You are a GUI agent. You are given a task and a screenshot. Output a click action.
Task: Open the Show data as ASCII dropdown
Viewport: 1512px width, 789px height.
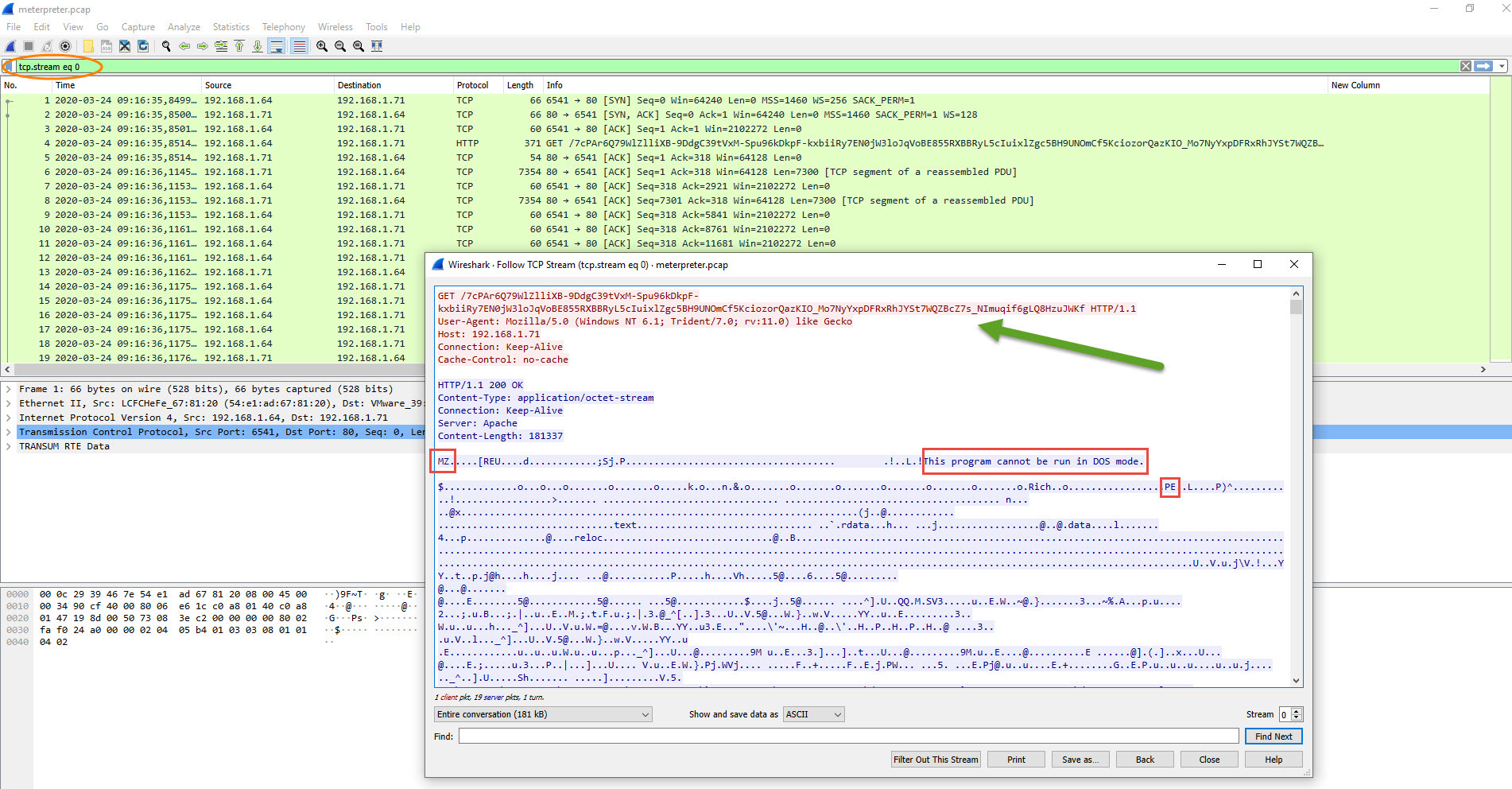(814, 714)
